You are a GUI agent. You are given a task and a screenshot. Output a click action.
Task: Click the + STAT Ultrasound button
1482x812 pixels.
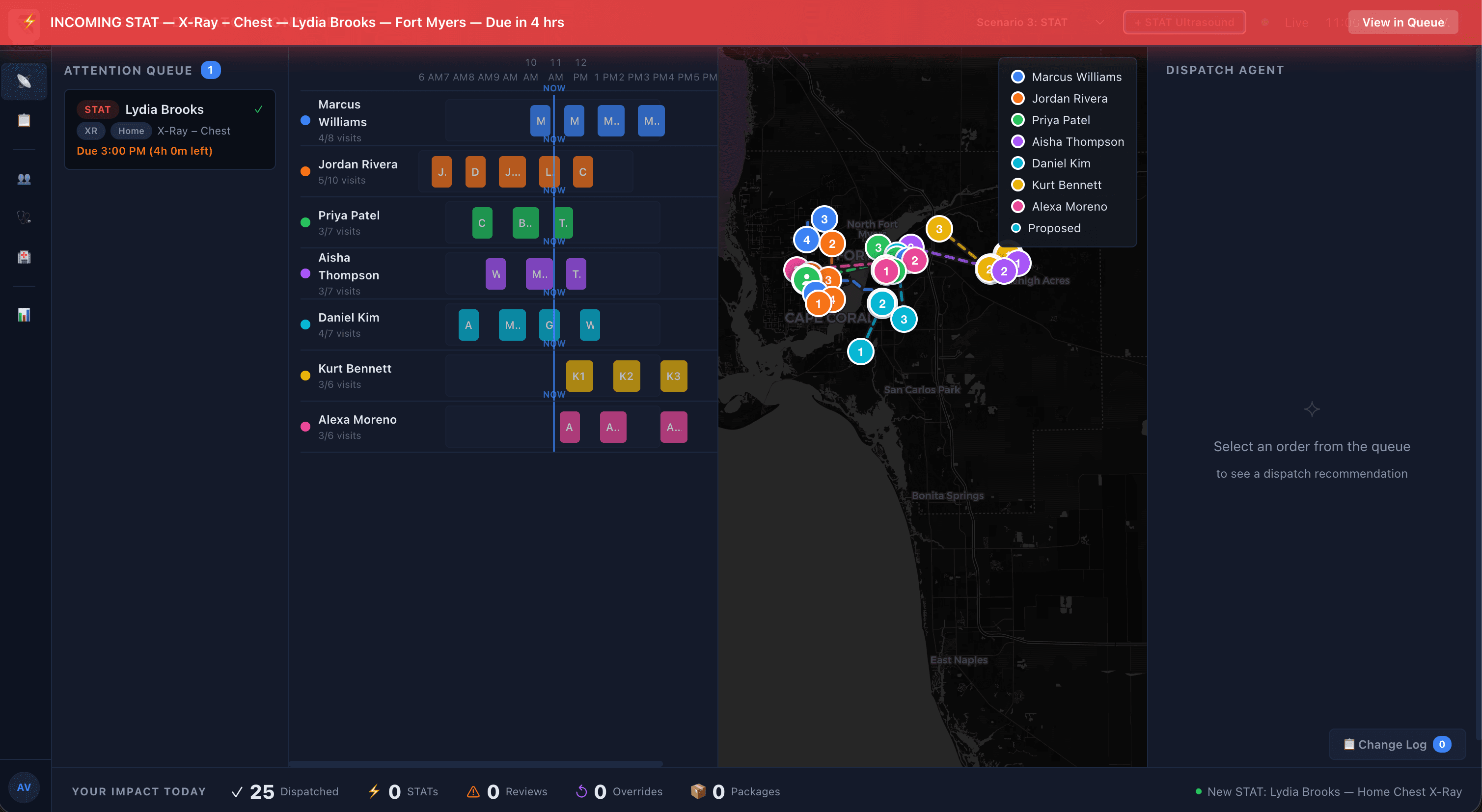tap(1184, 23)
